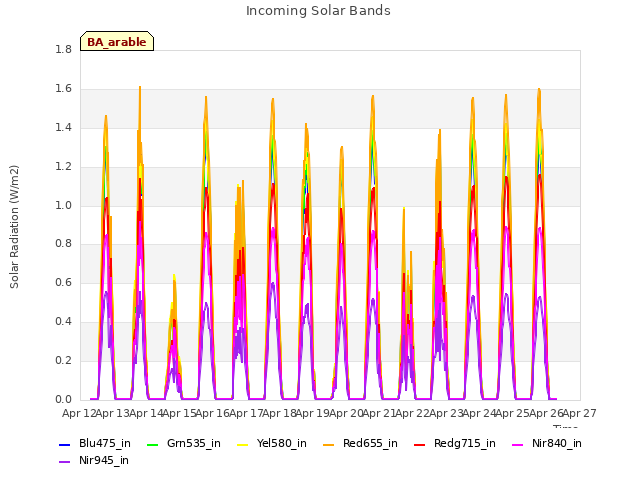Viewport: 640px width, 480px height.
Task: Click the blue Blu475_in legend swatch
Action: (64, 444)
